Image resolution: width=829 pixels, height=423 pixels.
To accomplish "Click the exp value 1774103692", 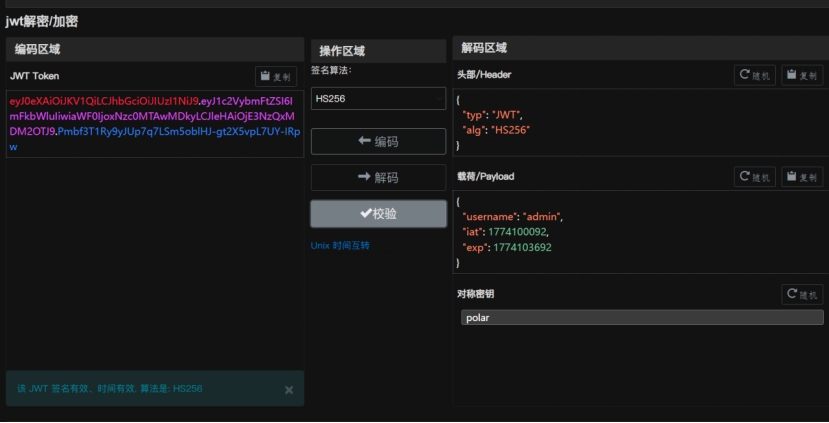I will tap(522, 247).
